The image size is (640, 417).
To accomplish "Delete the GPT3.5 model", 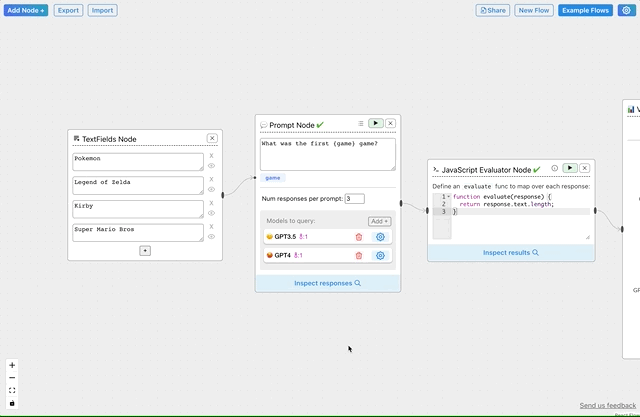I will point(359,237).
